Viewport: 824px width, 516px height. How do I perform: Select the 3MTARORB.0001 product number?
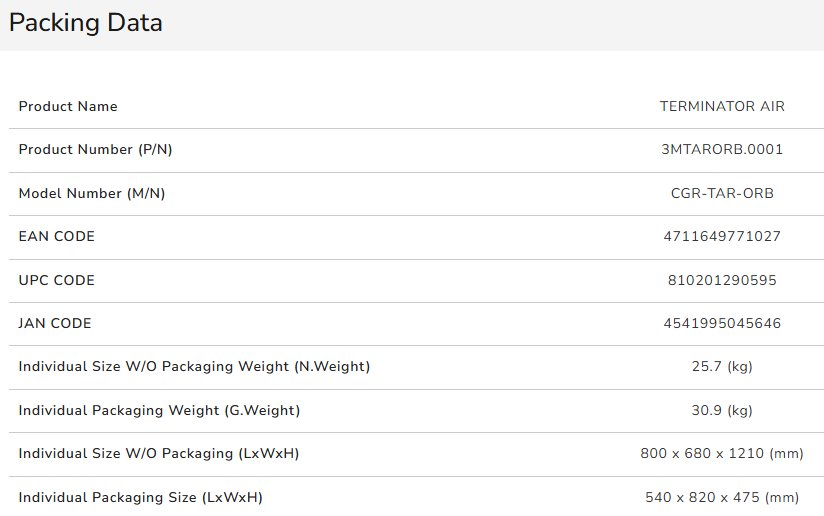[x=722, y=149]
